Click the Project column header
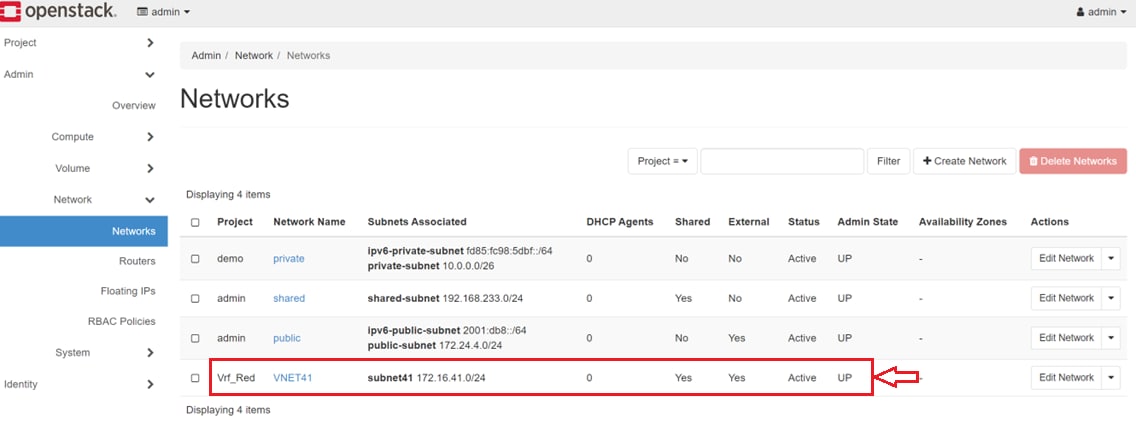This screenshot has width=1136, height=436. point(235,222)
